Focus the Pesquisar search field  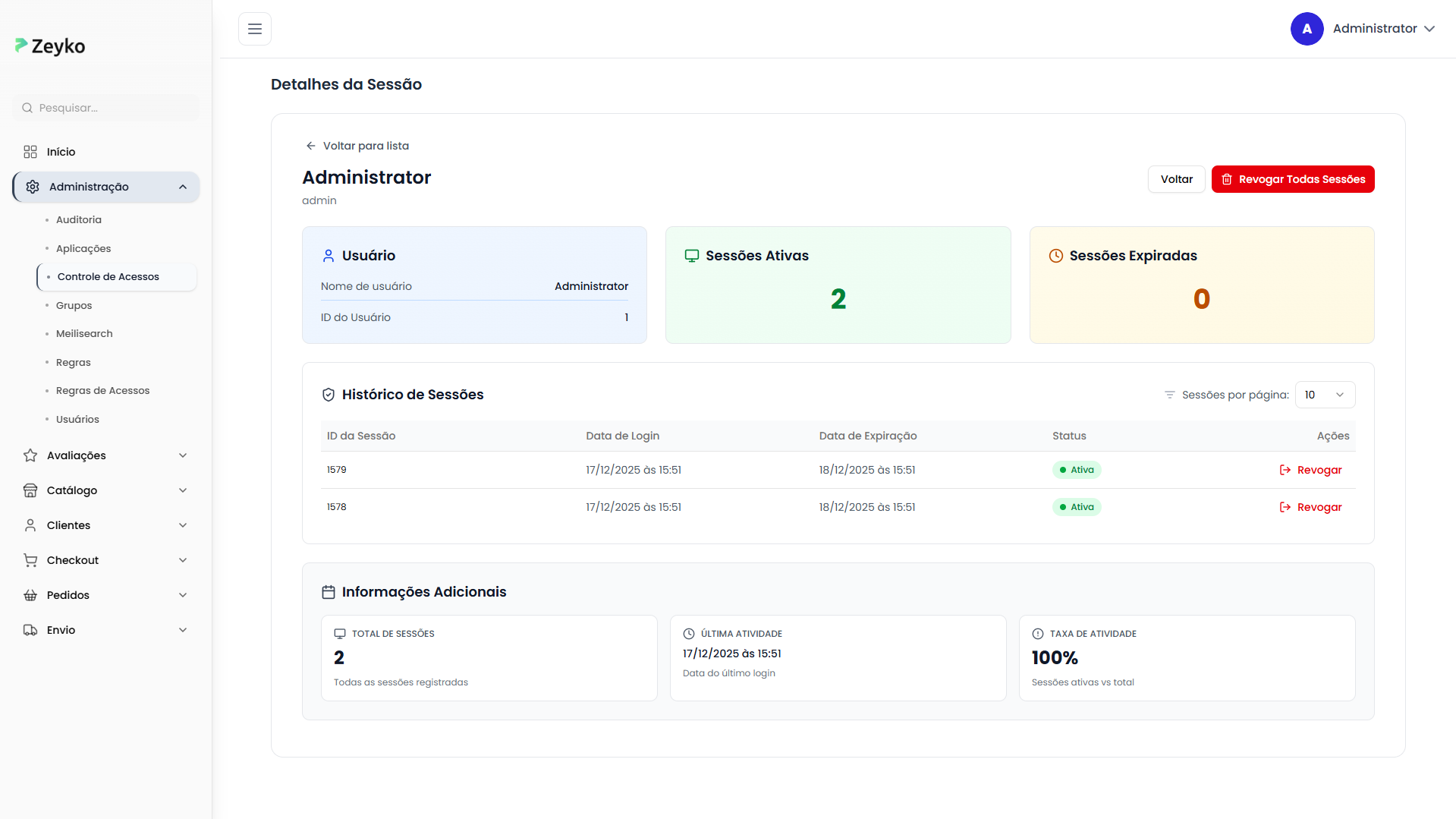114,108
